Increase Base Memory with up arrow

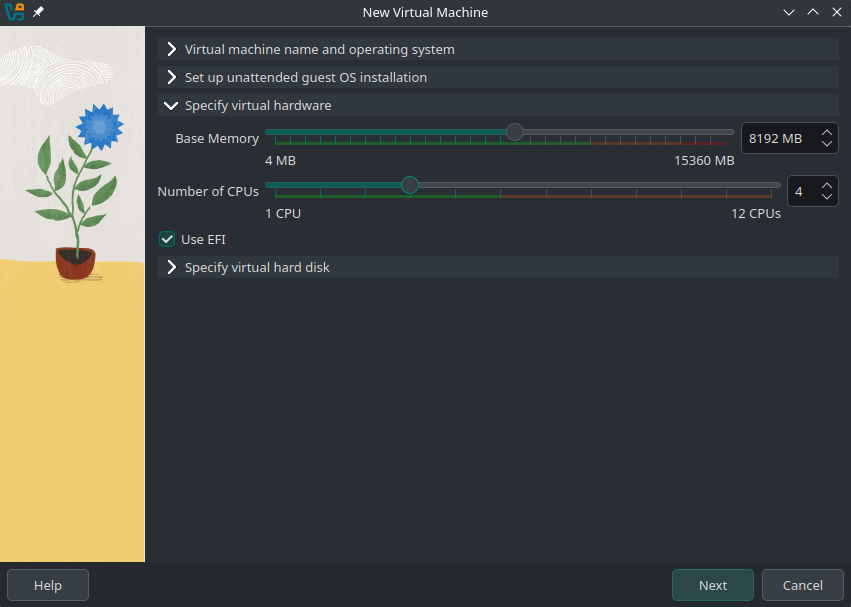pos(827,132)
